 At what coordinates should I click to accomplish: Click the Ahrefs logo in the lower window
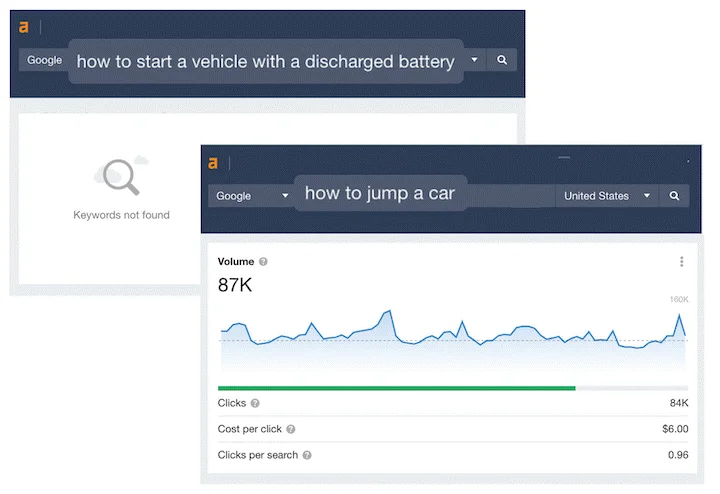[213, 163]
